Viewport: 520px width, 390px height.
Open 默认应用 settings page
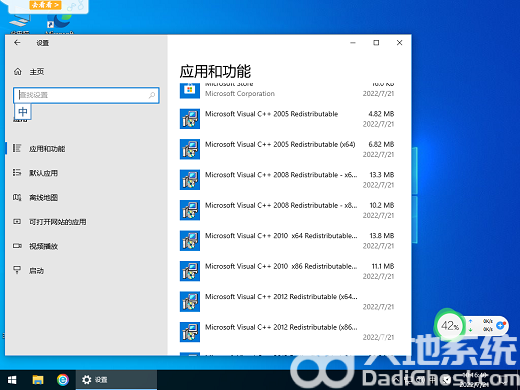pyautogui.click(x=43, y=173)
